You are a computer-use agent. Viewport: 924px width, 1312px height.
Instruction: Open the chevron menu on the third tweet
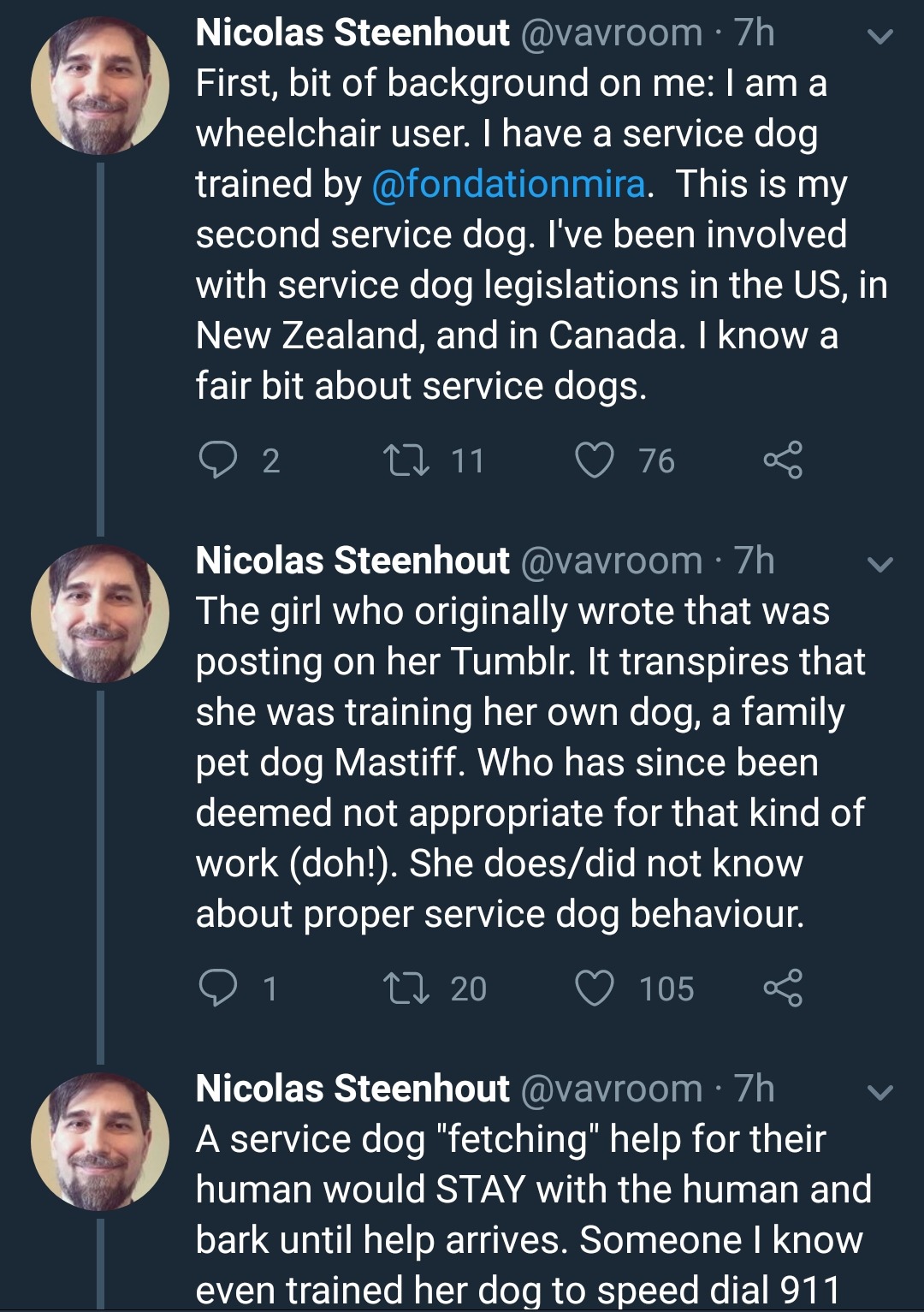pos(880,1093)
